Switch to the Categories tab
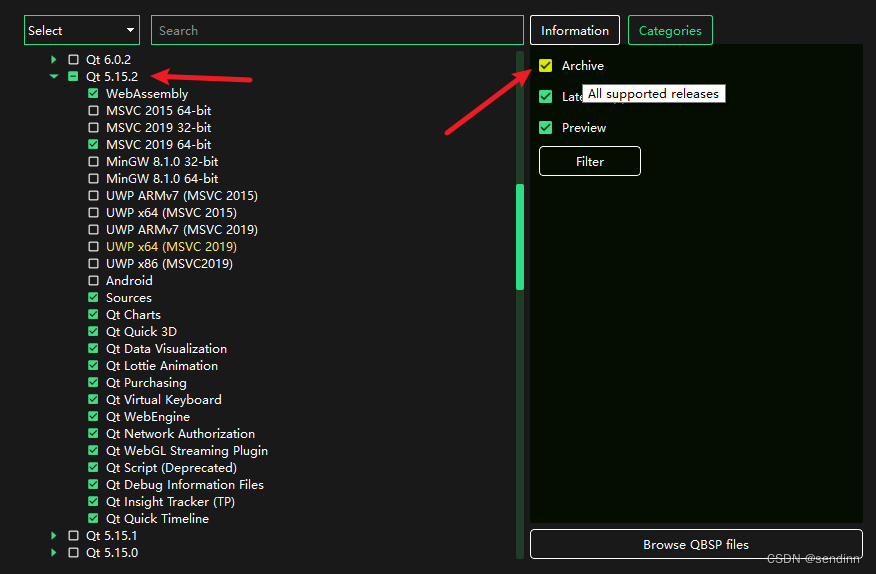This screenshot has height=574, width=876. (670, 30)
